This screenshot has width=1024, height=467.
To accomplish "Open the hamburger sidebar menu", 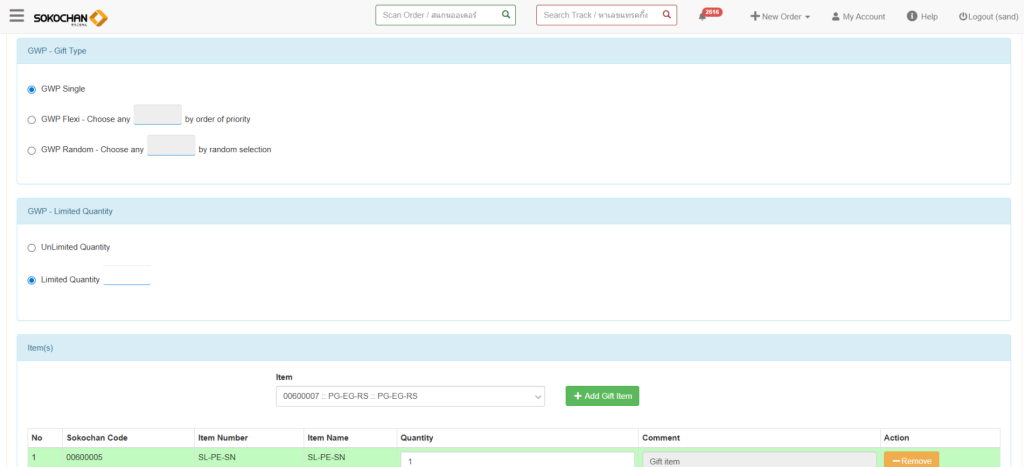I will [x=16, y=16].
